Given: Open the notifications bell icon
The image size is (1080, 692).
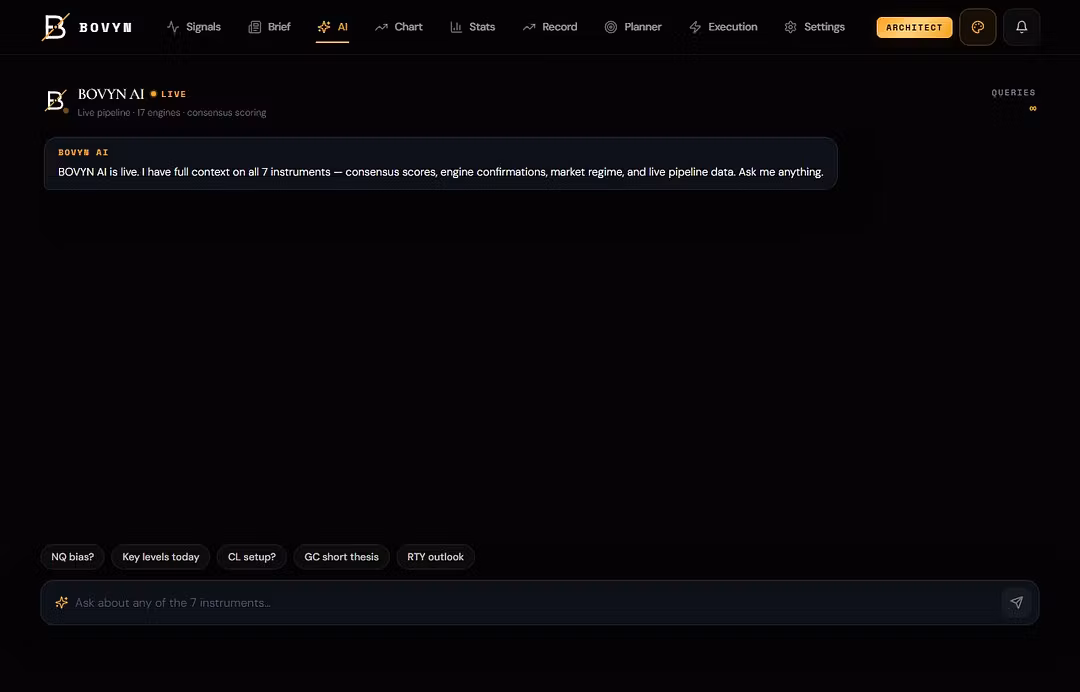Looking at the screenshot, I should click(x=1021, y=27).
